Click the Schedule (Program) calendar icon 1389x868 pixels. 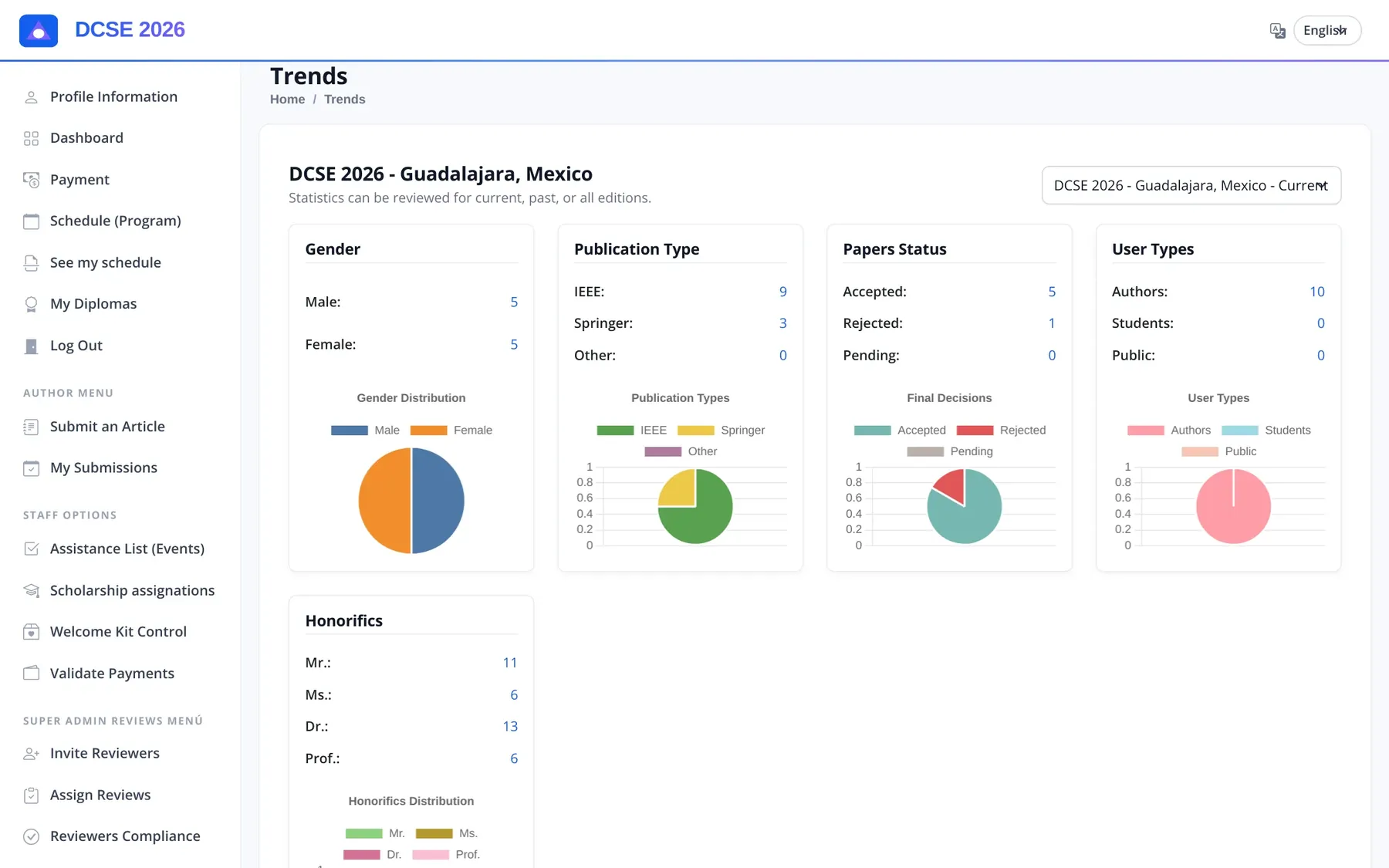coord(31,221)
